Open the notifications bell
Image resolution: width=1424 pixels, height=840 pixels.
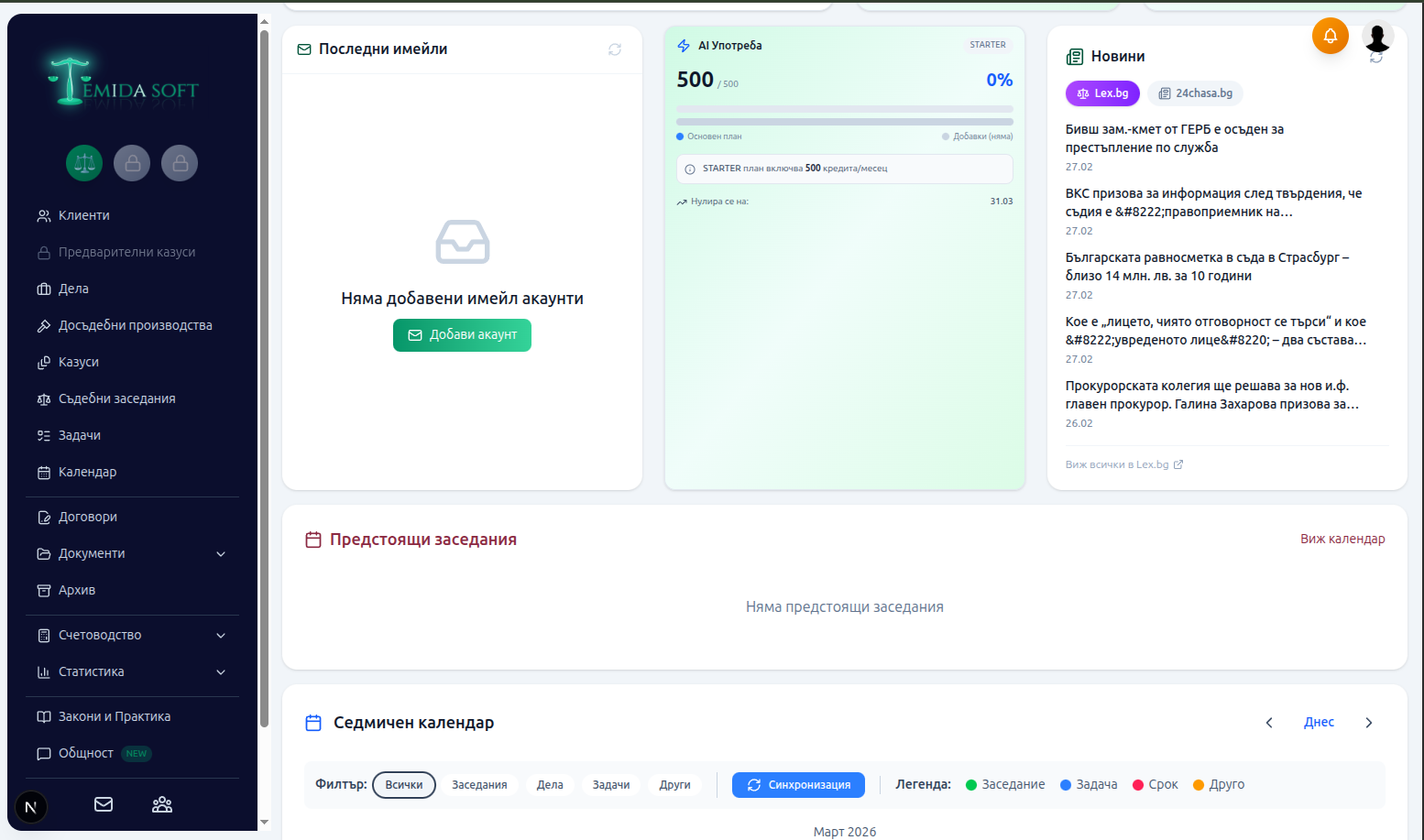pyautogui.click(x=1330, y=36)
